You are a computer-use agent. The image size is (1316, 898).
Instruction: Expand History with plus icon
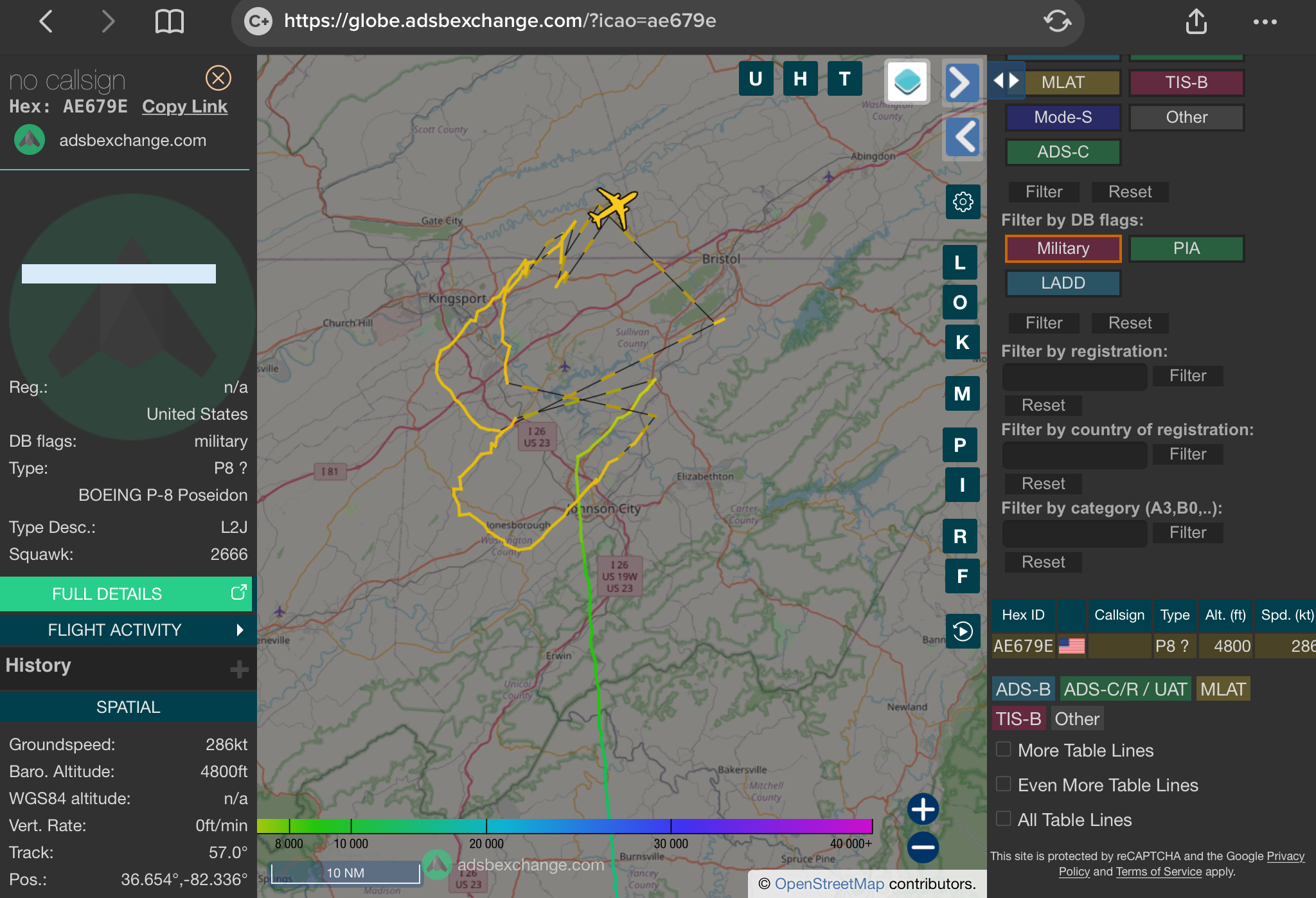pos(239,669)
